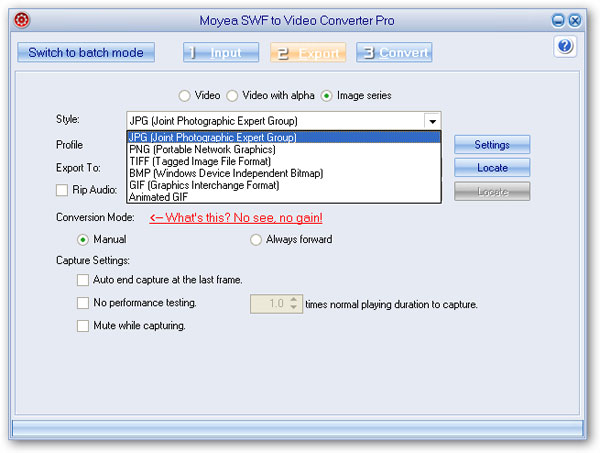600x453 pixels.
Task: Go to the Input step tab
Action: (x=221, y=52)
